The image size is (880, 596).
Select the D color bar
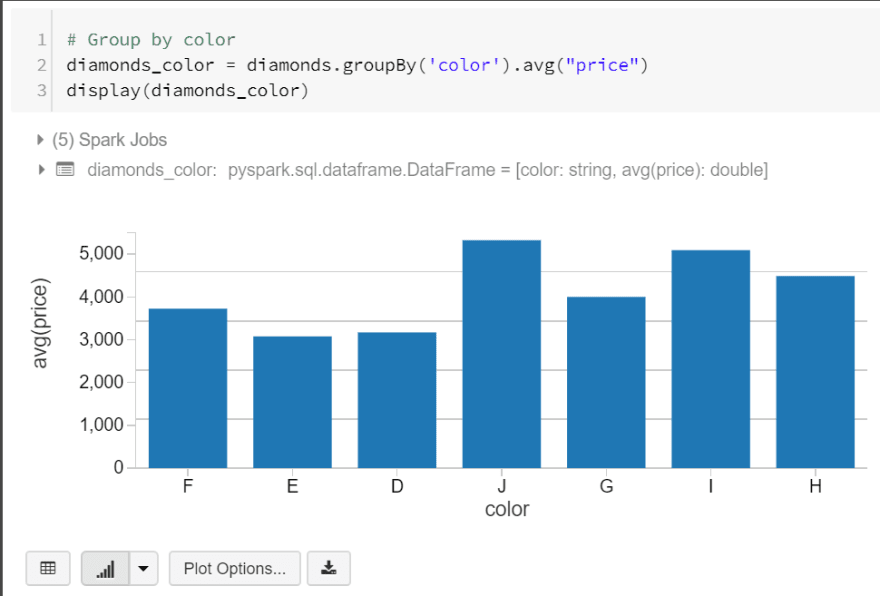pos(397,400)
